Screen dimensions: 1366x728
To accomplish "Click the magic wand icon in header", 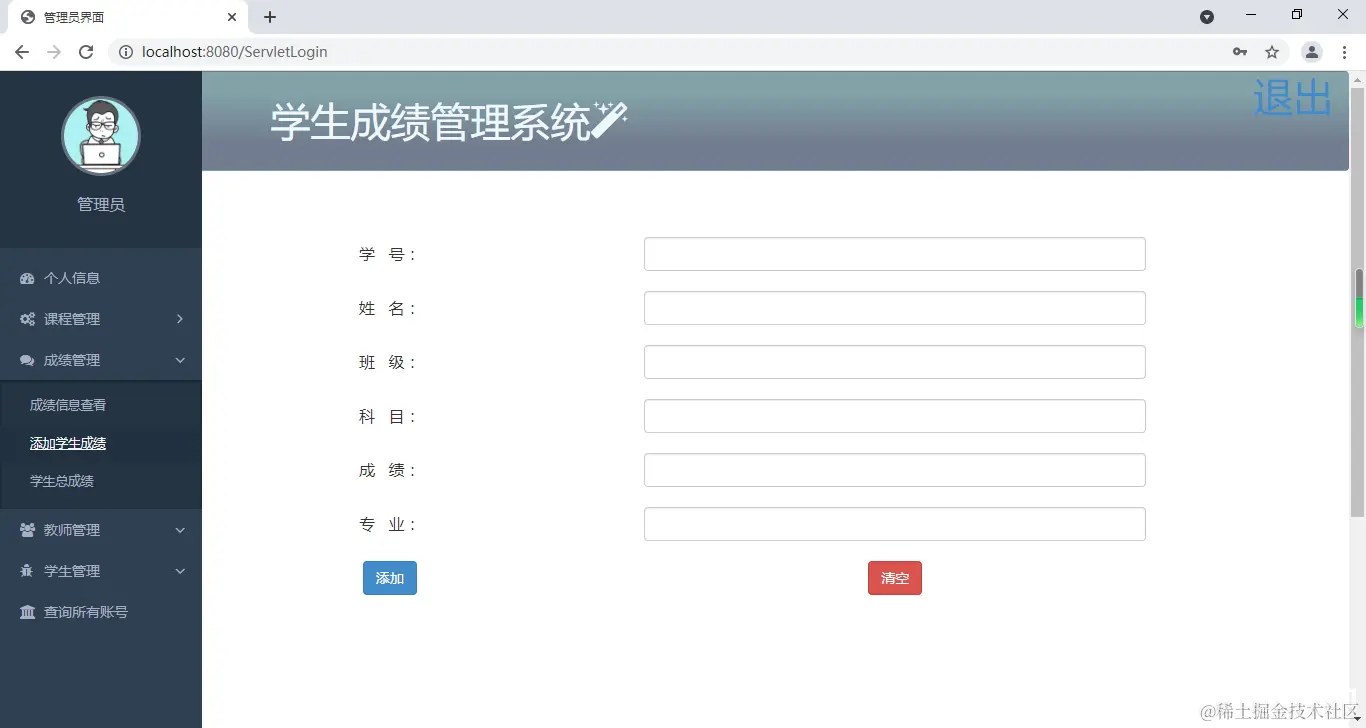I will [x=609, y=120].
